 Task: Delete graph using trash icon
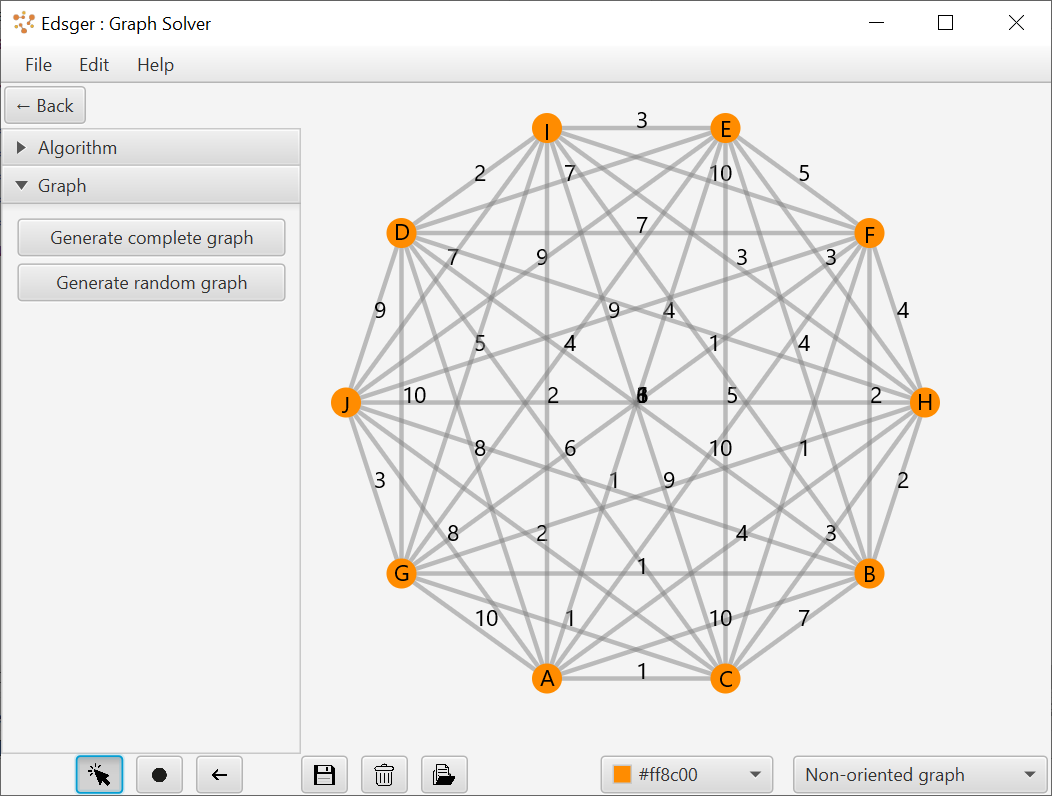coord(384,775)
